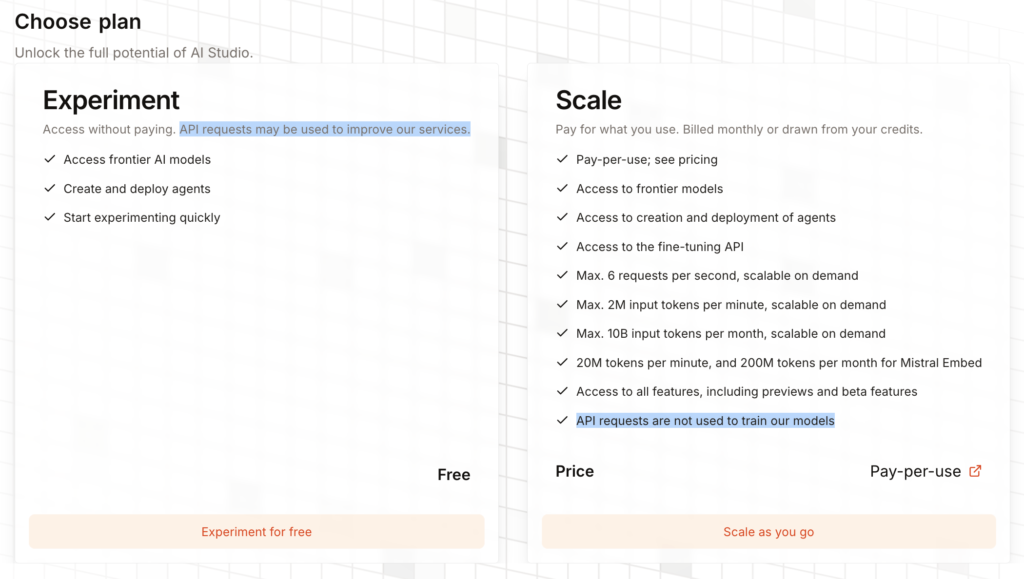
Task: Click checkmark icon next to Access frontier AI models
Action: coord(50,159)
